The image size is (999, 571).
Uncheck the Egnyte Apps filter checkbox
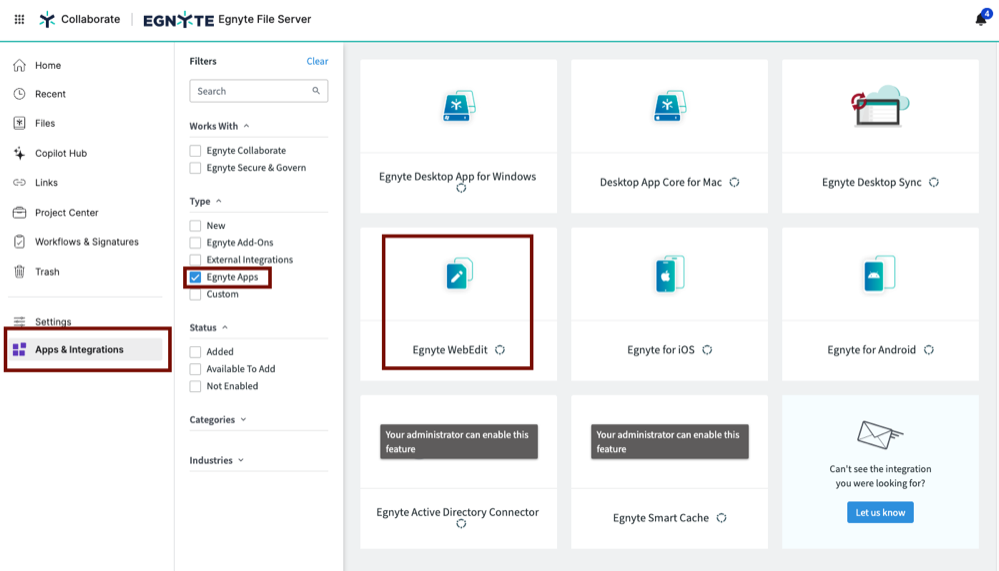click(196, 277)
